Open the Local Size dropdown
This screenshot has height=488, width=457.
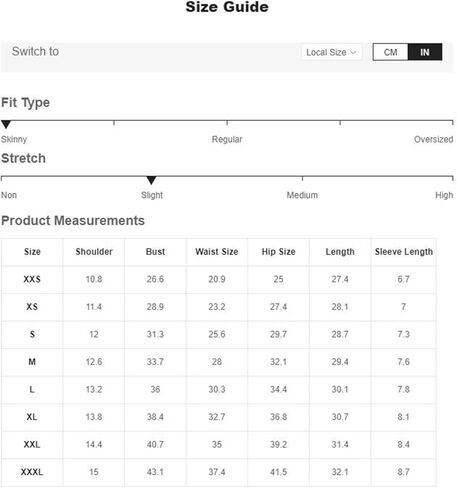click(332, 52)
